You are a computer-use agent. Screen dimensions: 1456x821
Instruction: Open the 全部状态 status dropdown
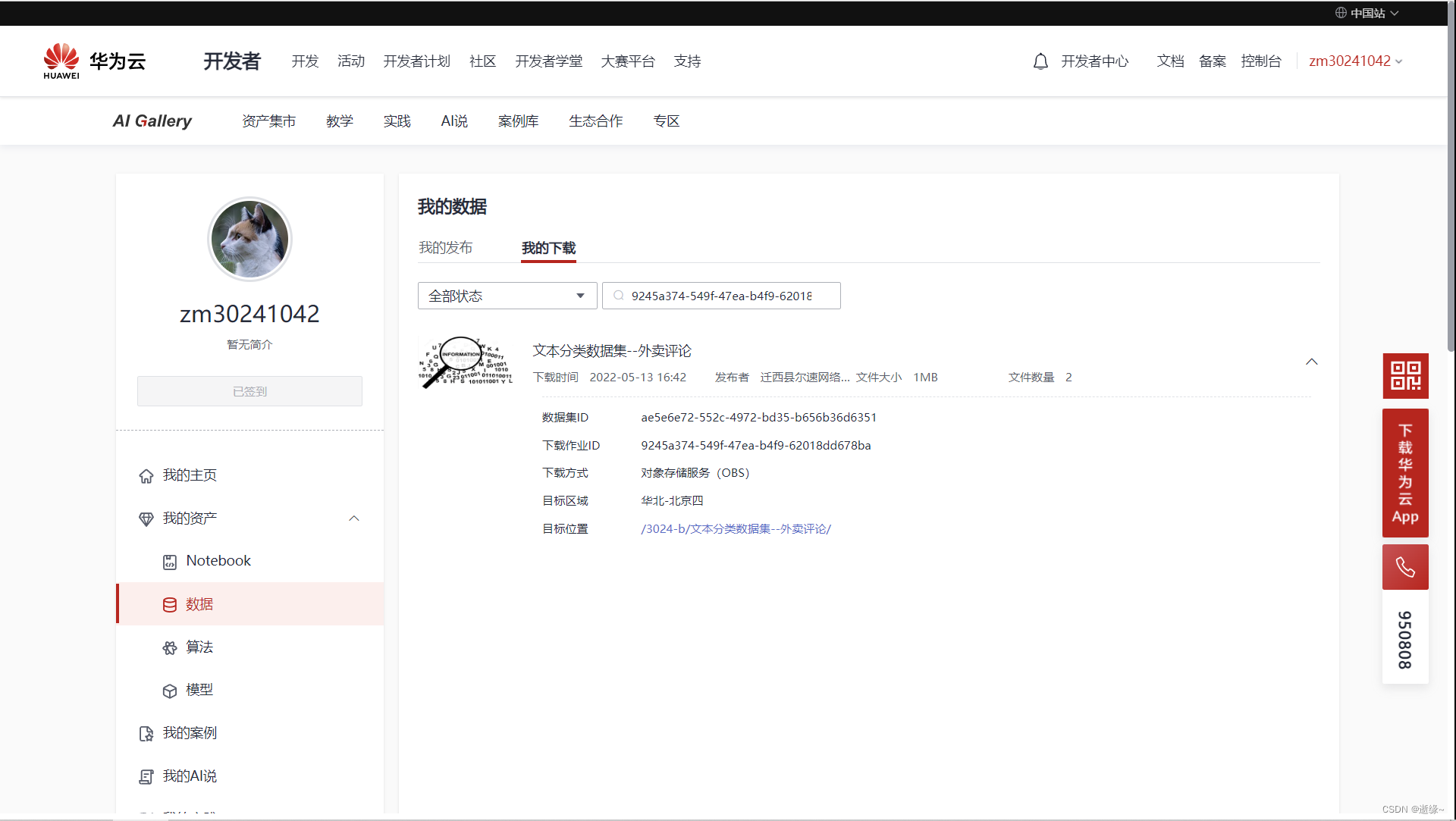click(507, 296)
